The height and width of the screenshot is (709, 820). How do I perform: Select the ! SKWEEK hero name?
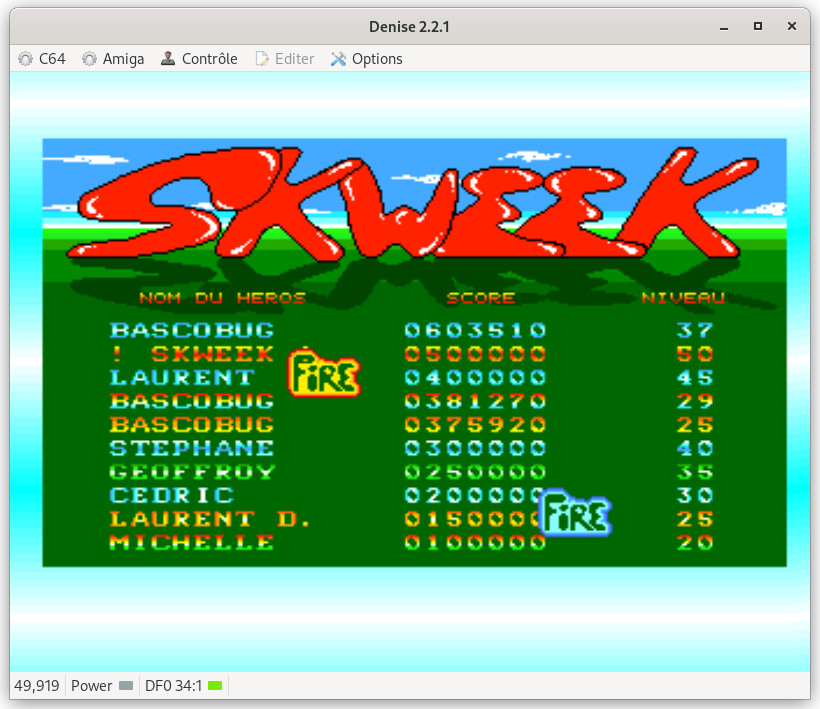point(192,354)
